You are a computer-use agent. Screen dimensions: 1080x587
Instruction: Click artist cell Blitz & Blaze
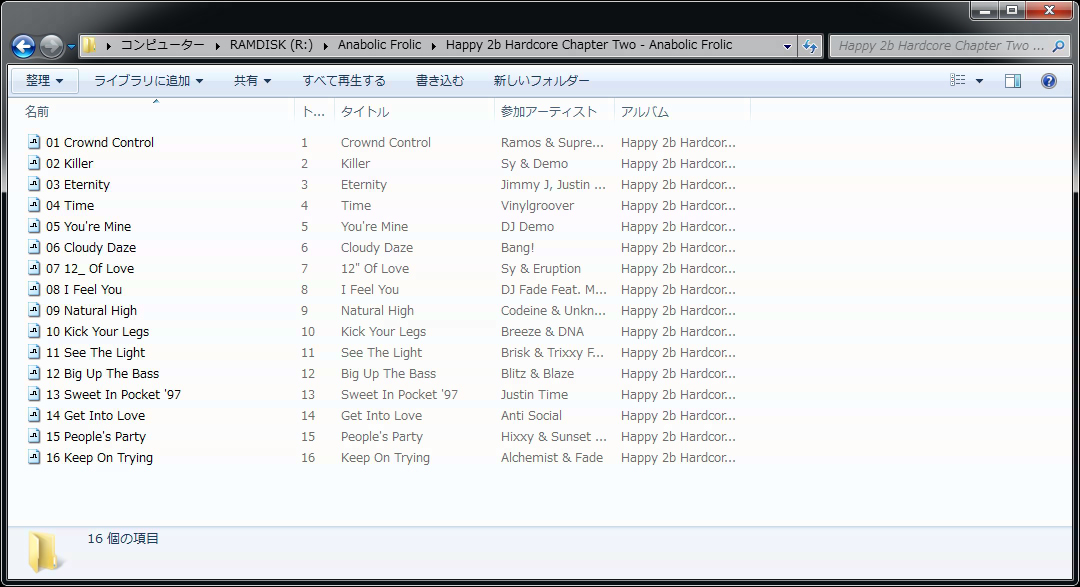537,373
